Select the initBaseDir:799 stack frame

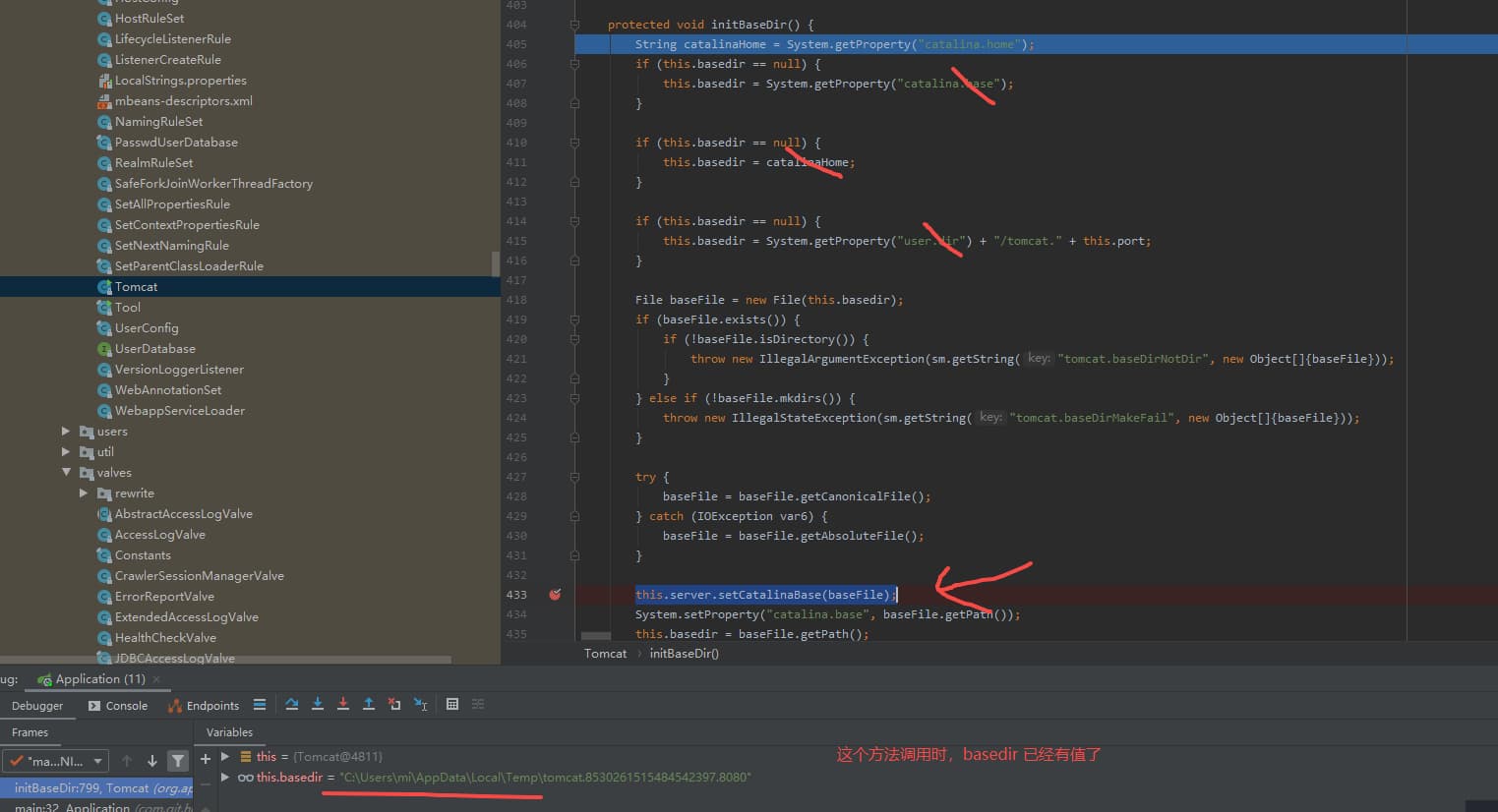click(96, 788)
